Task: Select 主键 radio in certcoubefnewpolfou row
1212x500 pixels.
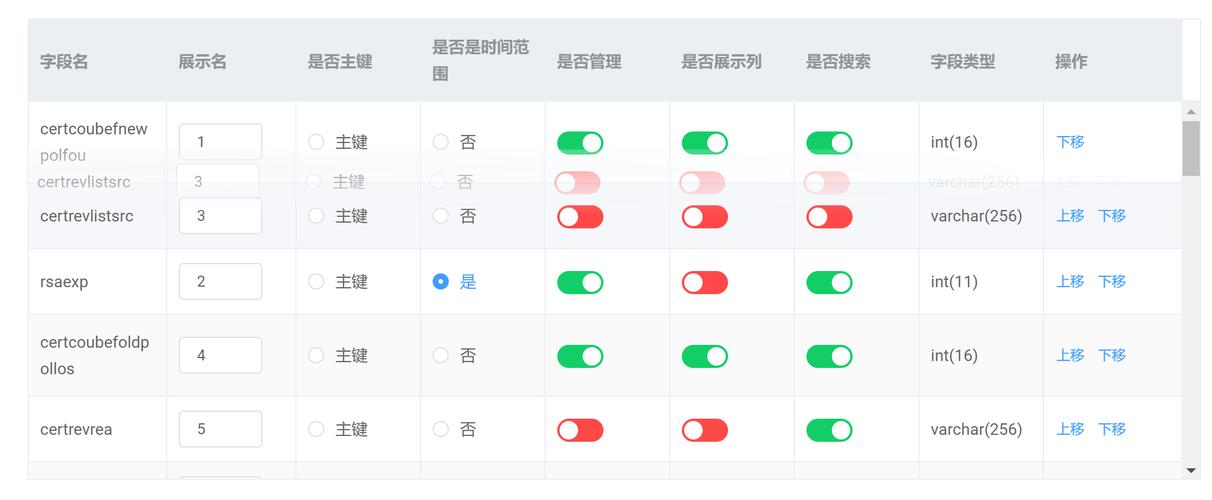Action: [316, 142]
